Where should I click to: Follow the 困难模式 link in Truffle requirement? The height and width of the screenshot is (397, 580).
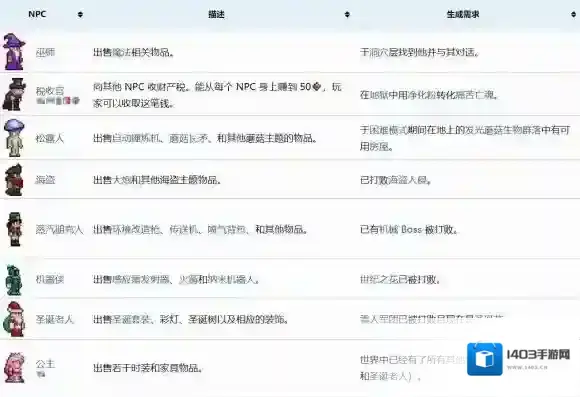pos(388,130)
